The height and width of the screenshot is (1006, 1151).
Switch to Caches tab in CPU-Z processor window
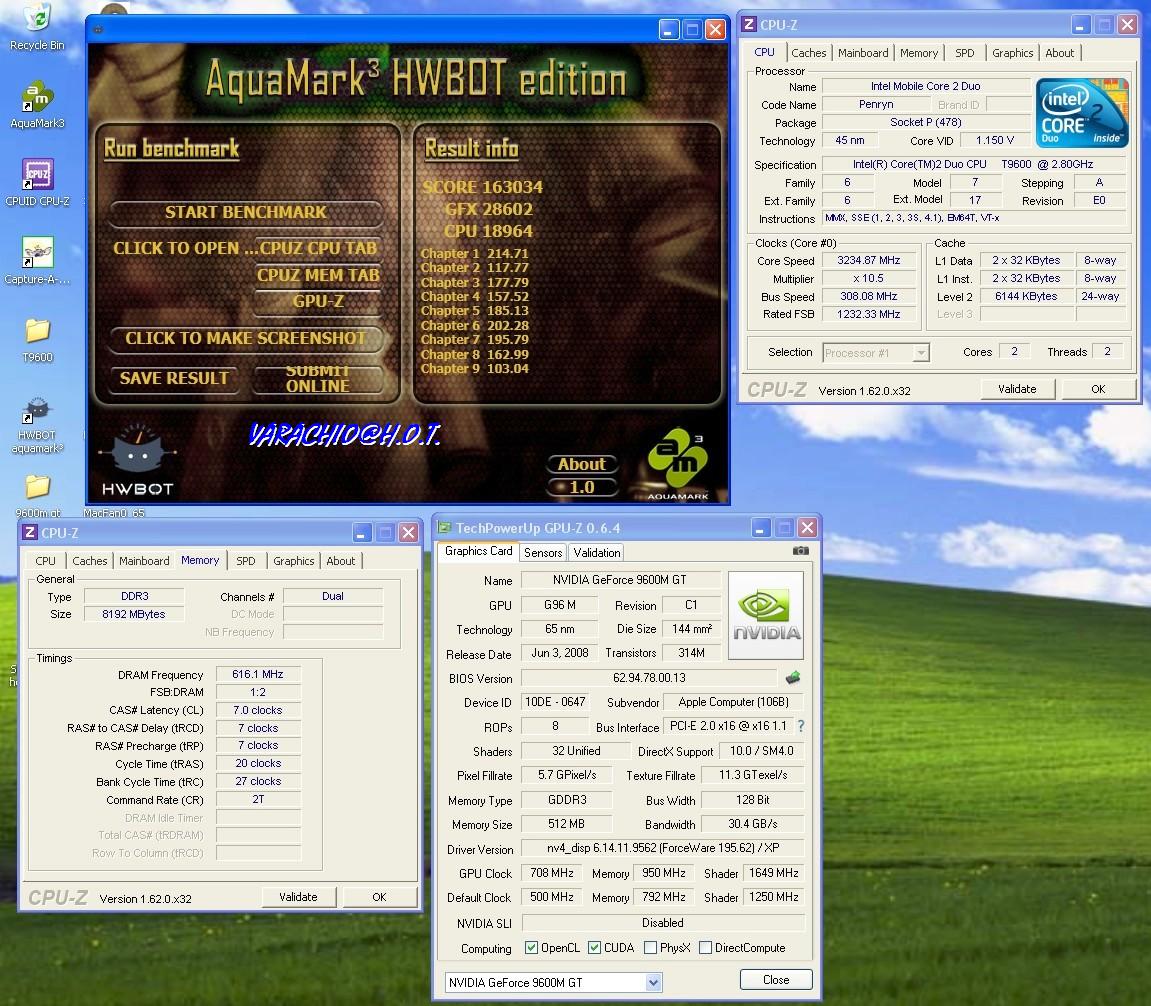click(808, 53)
